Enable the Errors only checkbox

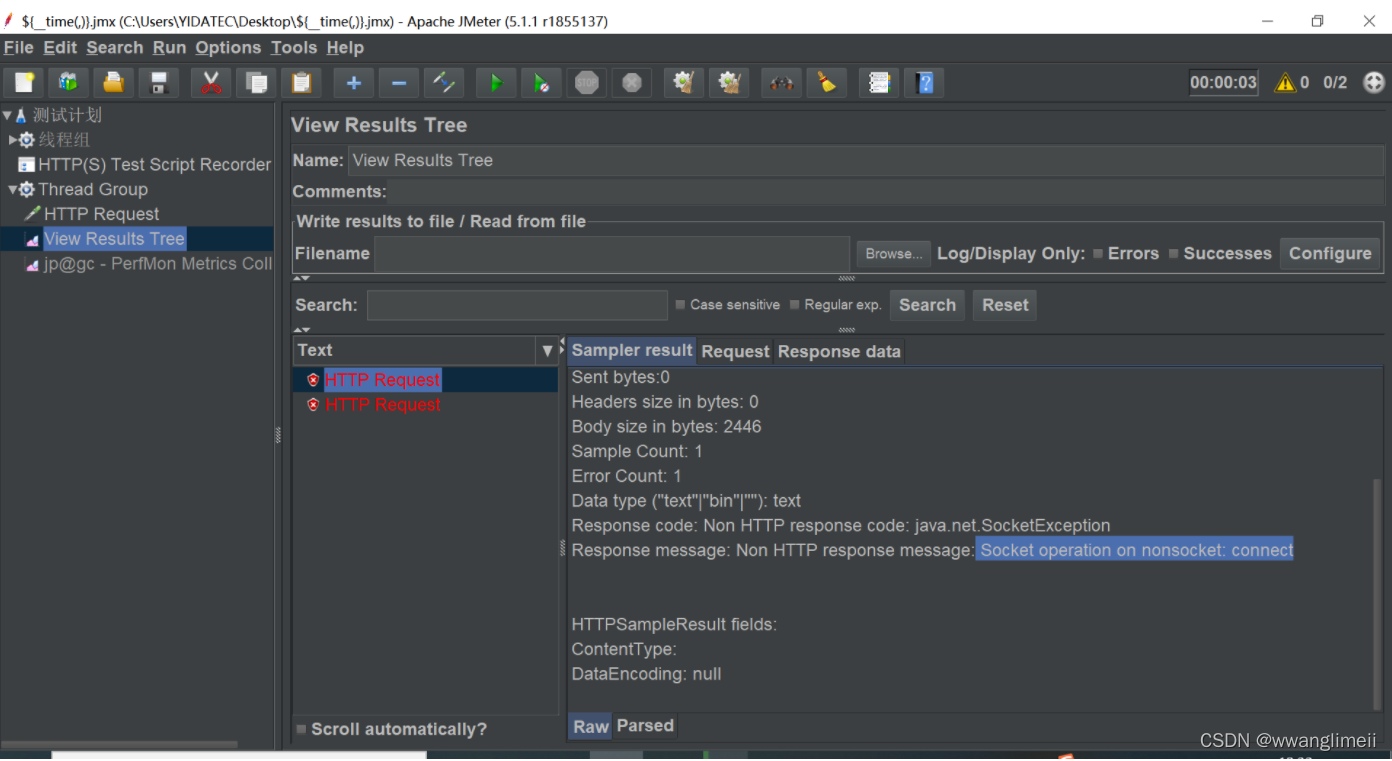point(1098,254)
